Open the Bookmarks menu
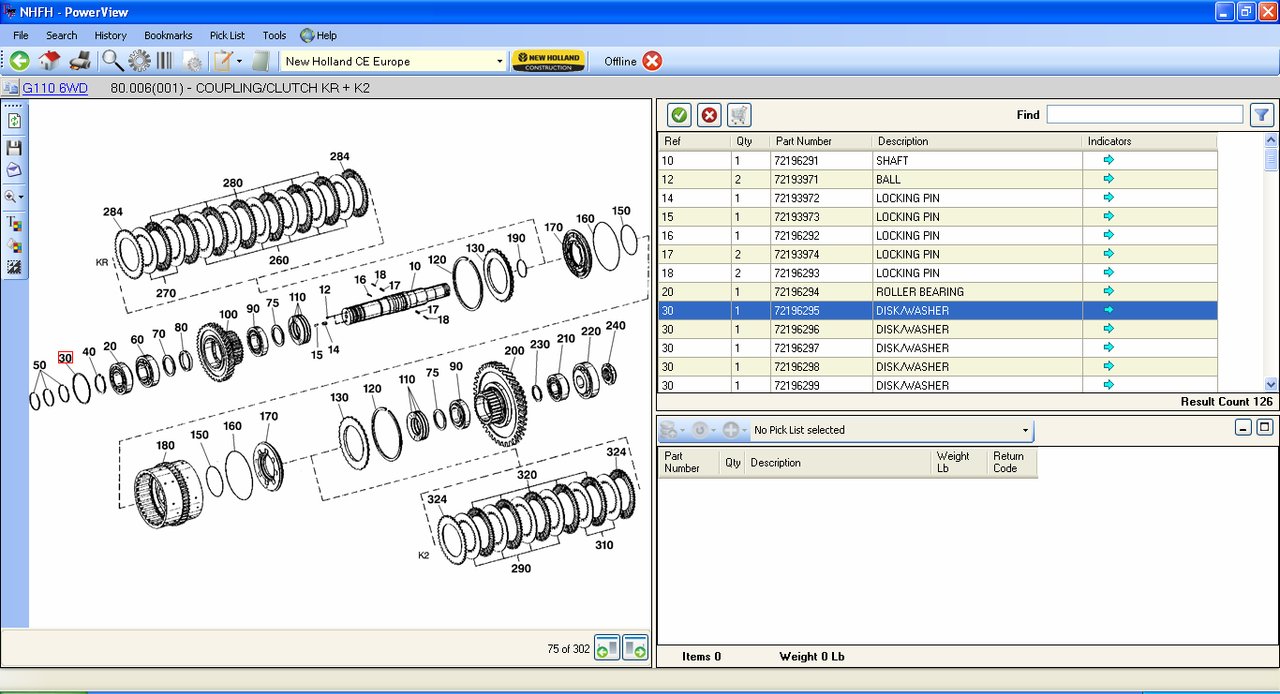Viewport: 1280px width, 694px height. (x=168, y=35)
